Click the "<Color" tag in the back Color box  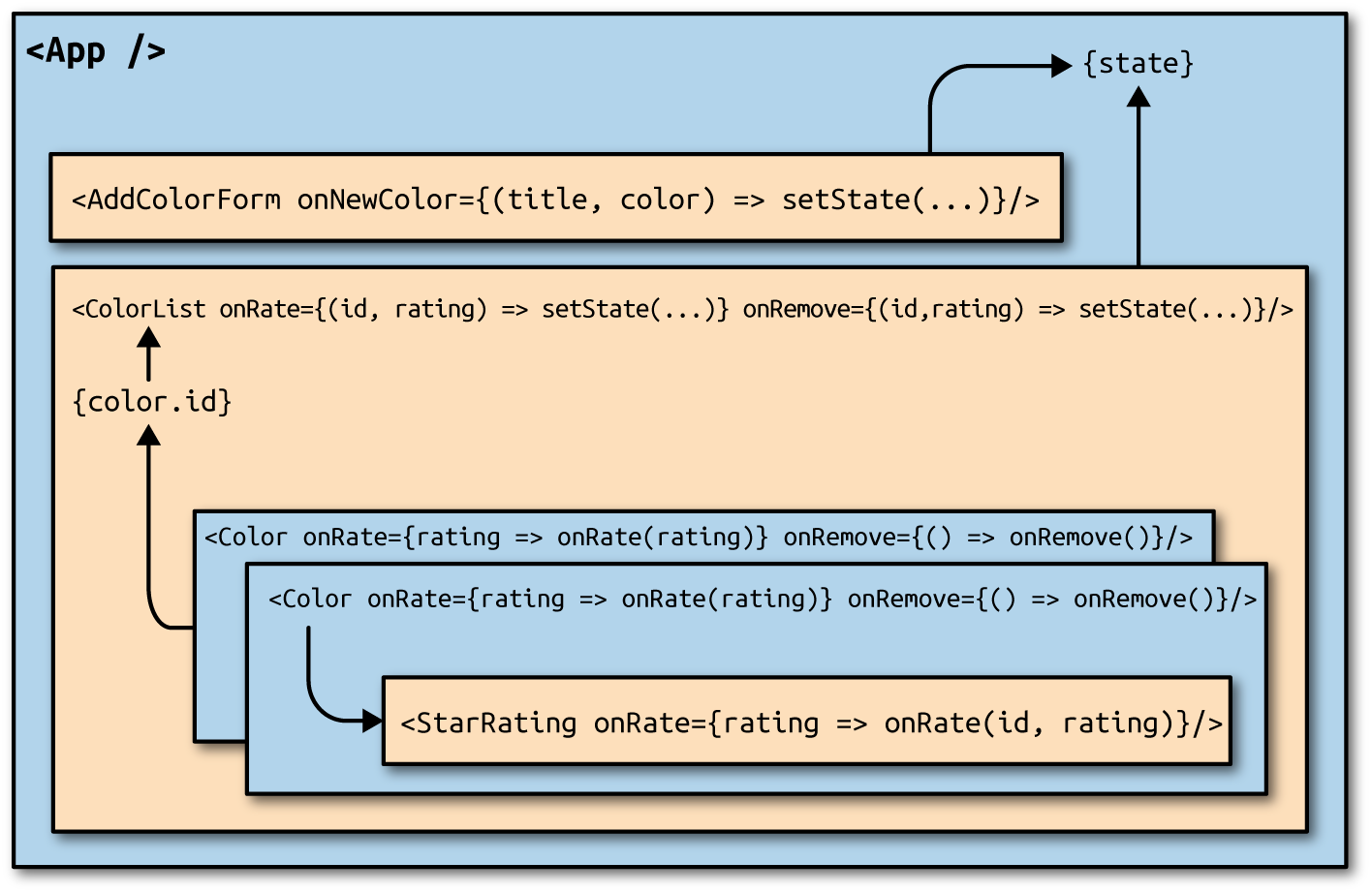[x=246, y=538]
